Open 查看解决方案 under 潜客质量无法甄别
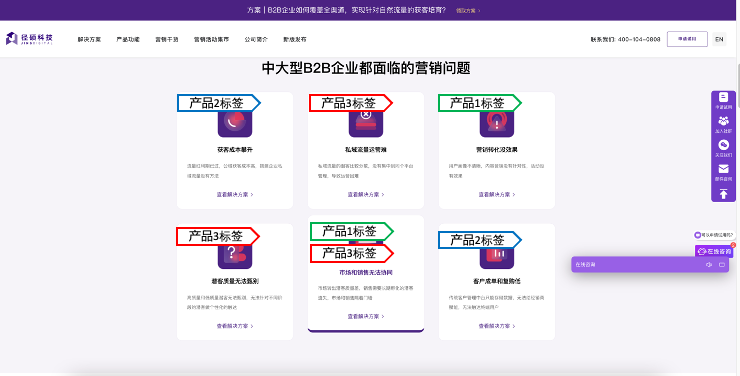Image resolution: width=740 pixels, height=376 pixels. tap(235, 326)
